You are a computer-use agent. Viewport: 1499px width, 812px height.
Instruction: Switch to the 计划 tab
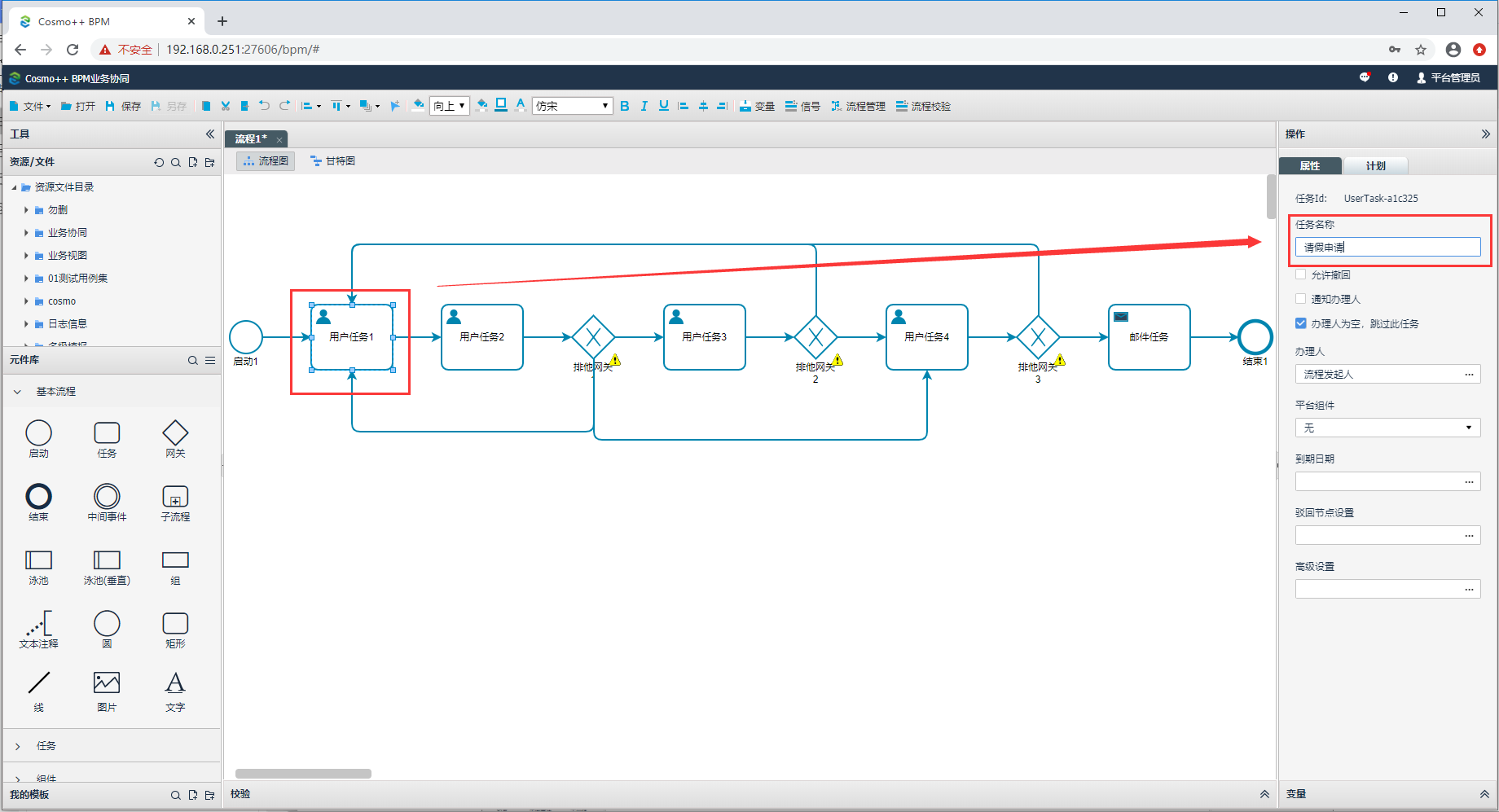[1376, 165]
